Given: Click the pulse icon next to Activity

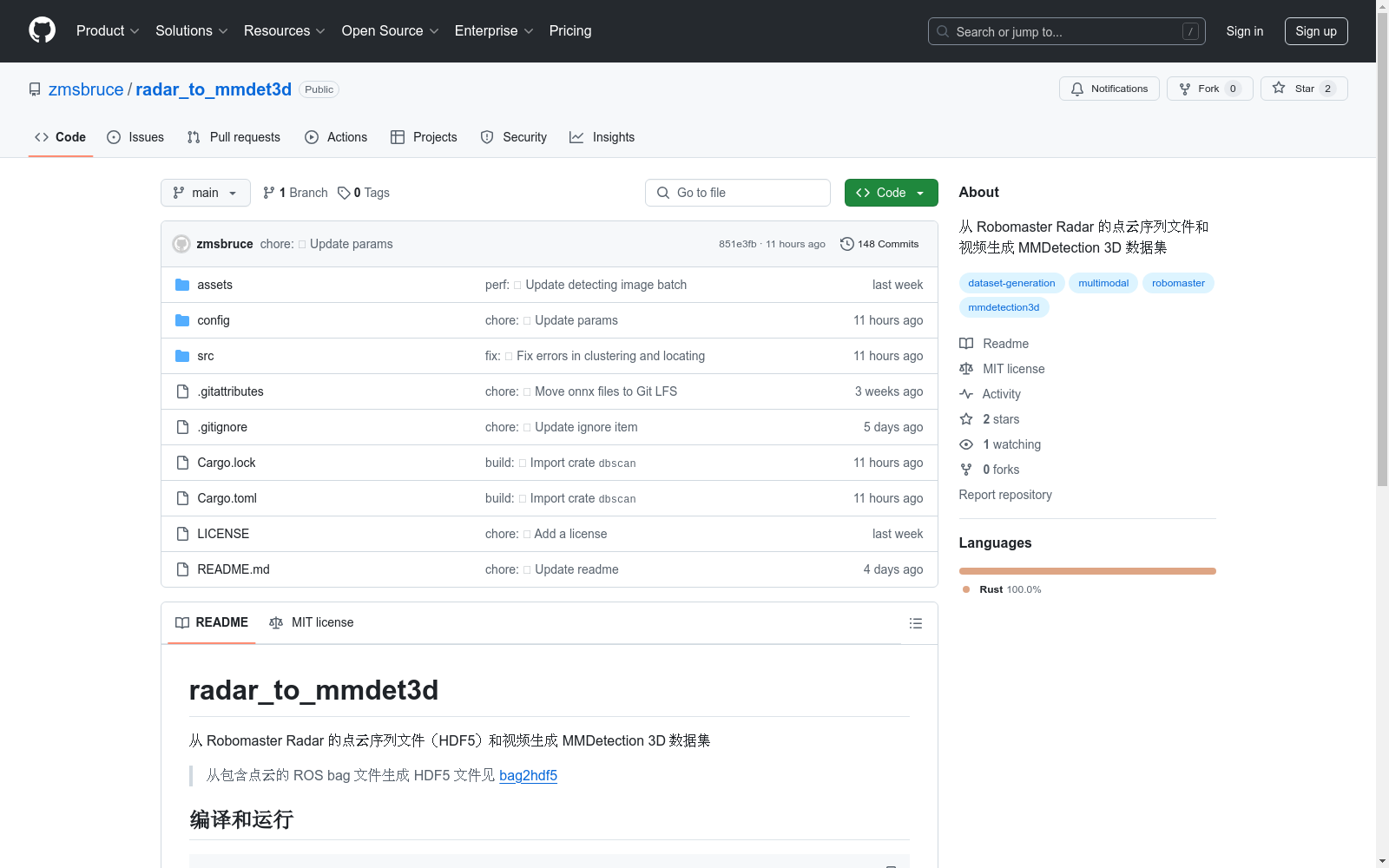Looking at the screenshot, I should [x=966, y=394].
